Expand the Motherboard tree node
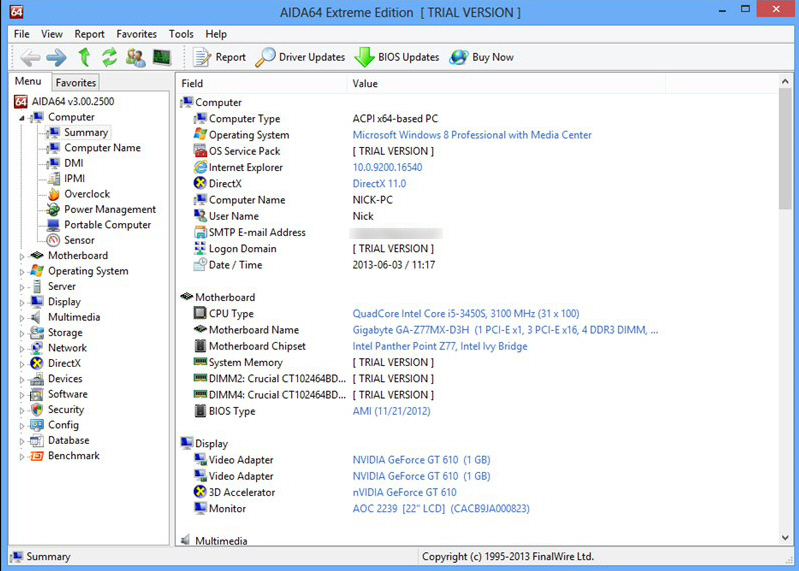 (22, 256)
